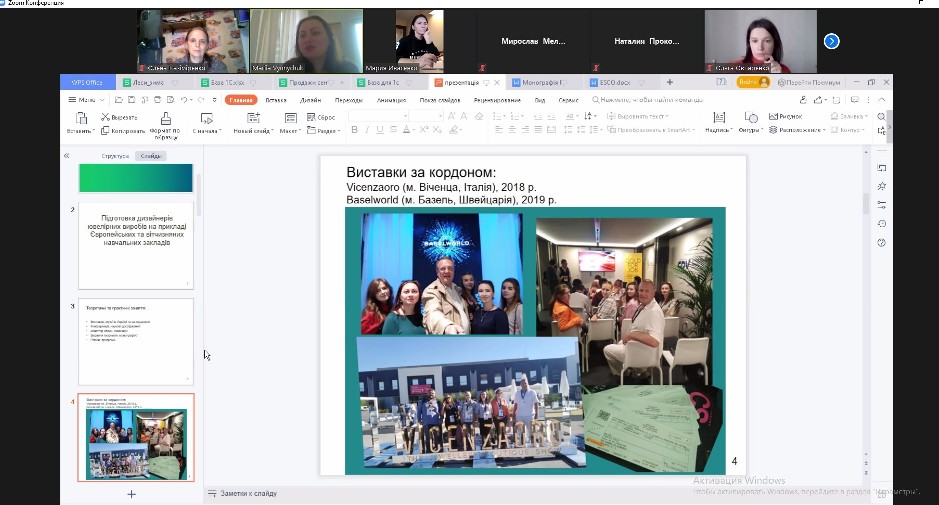The image size is (939, 505).
Task: Click the orange Войти sign-in button
Action: tap(753, 82)
